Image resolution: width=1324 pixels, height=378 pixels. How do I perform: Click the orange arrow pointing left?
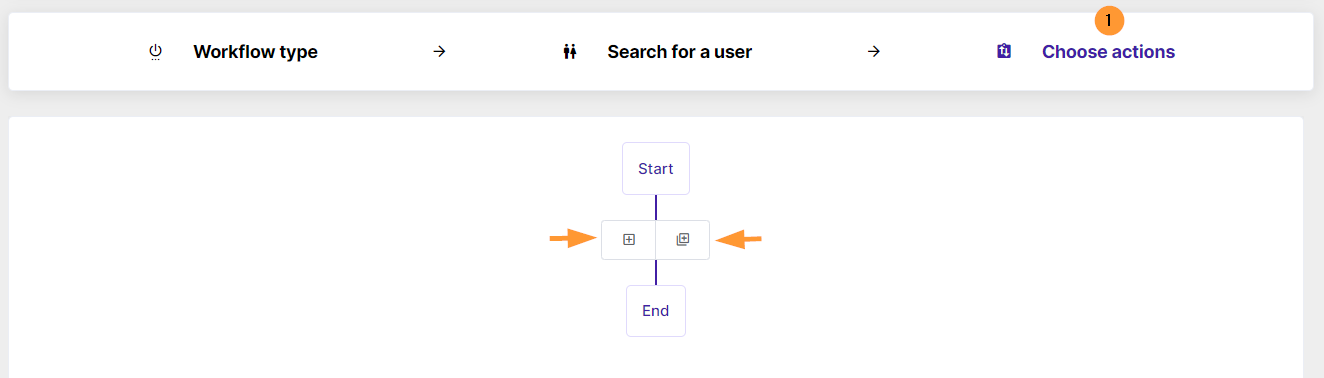click(738, 238)
